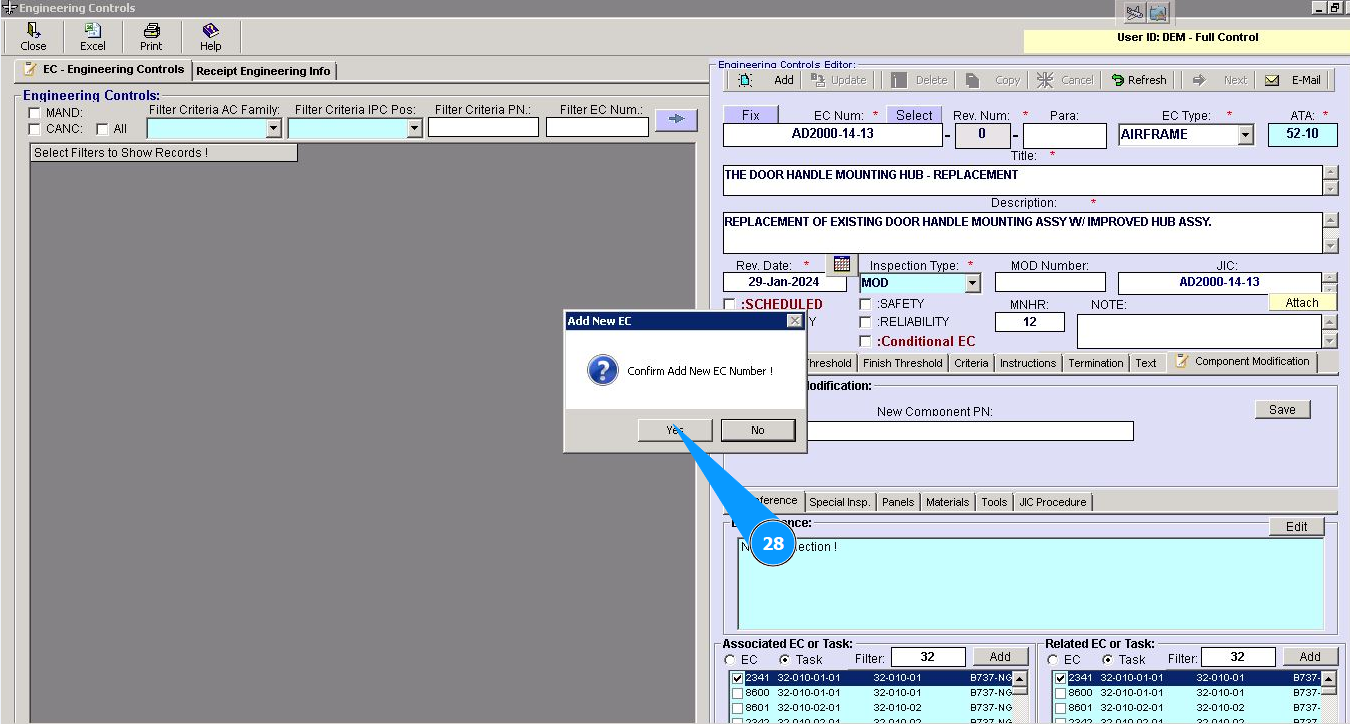Expand the EC Type dropdown showing AIRFRAME

pyautogui.click(x=1245, y=135)
